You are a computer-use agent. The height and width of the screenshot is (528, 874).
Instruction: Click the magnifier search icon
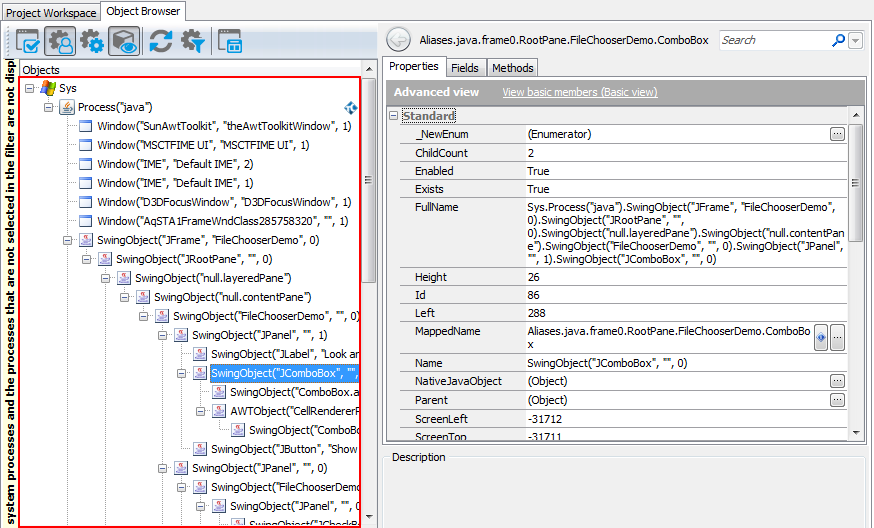(838, 41)
